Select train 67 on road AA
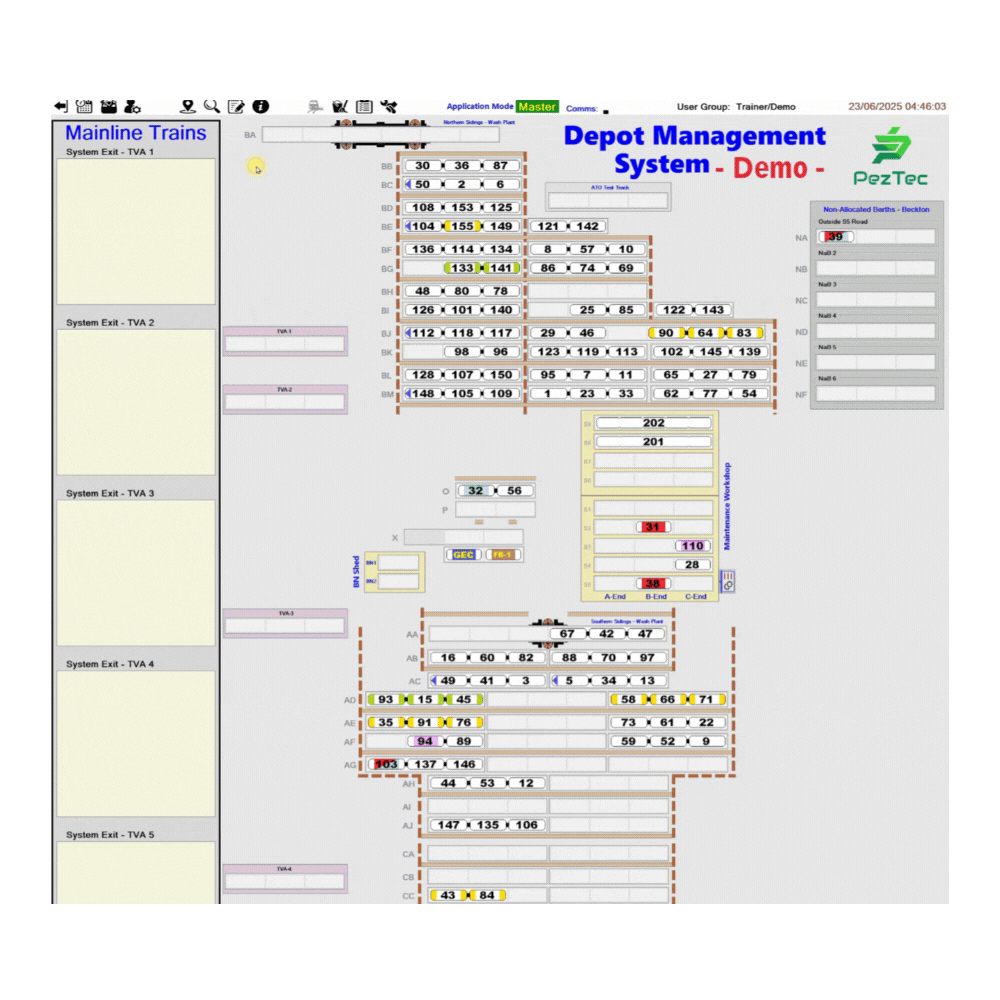Viewport: 1000px width, 1000px height. (x=567, y=634)
